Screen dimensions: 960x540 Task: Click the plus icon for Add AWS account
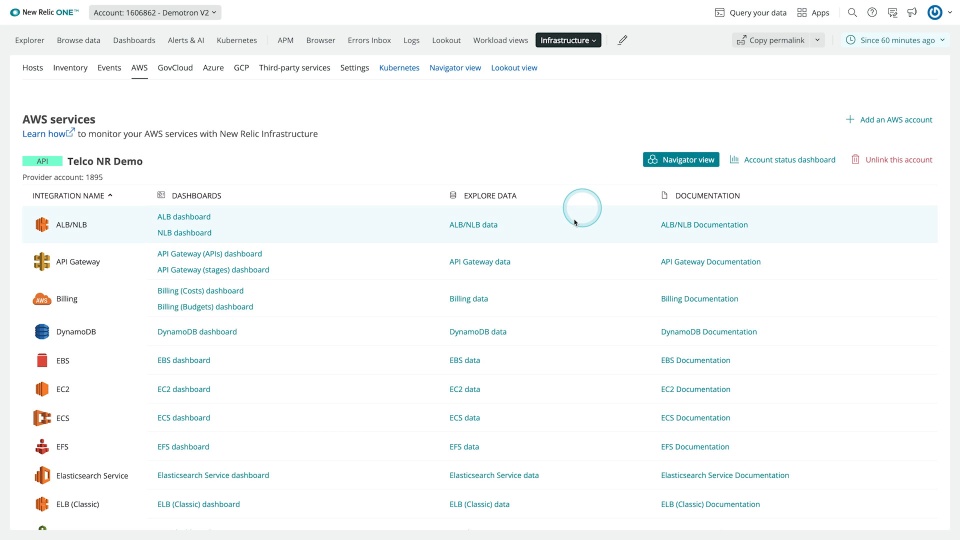(850, 119)
